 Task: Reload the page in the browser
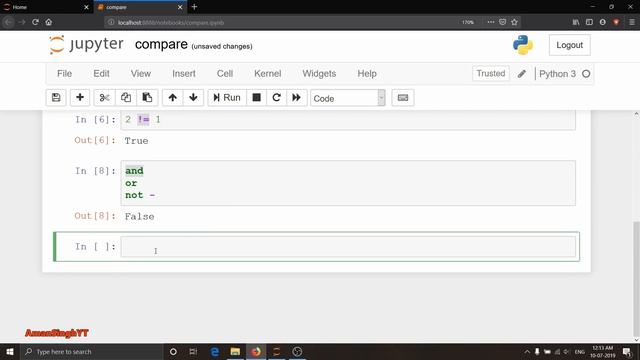tap(35, 22)
